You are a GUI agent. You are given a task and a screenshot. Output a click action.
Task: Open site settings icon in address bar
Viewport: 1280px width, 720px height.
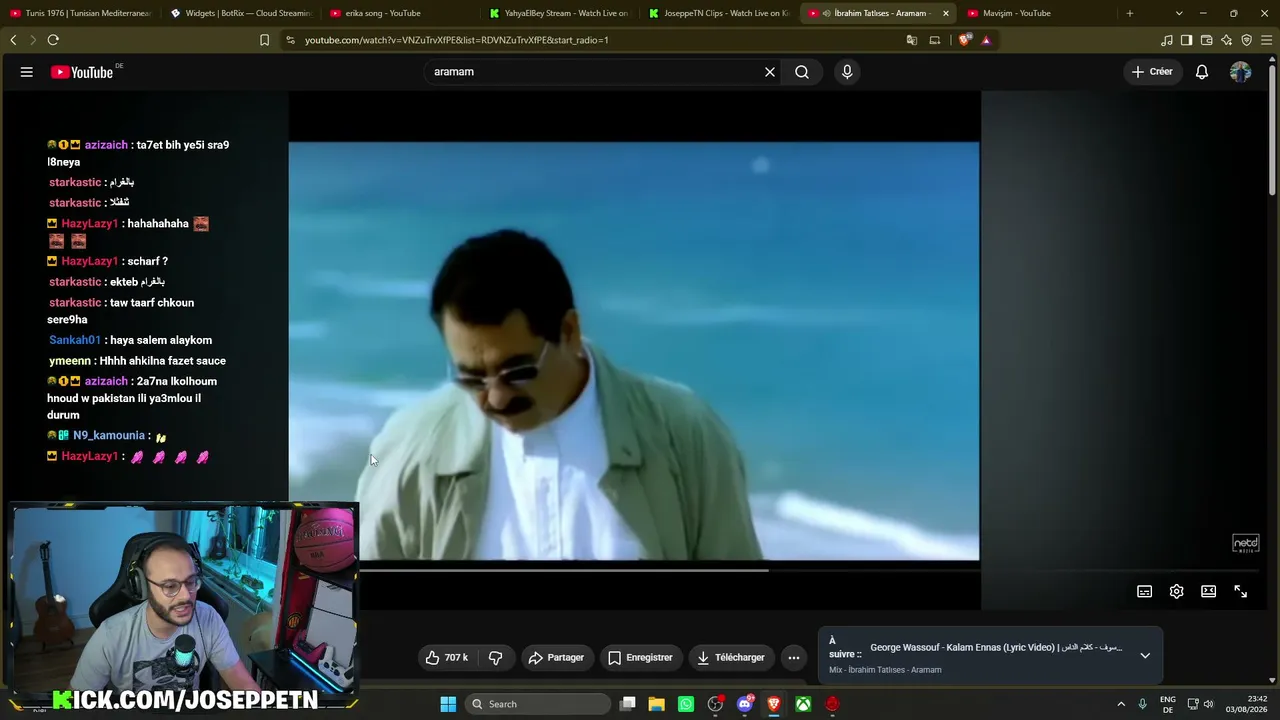pyautogui.click(x=290, y=40)
